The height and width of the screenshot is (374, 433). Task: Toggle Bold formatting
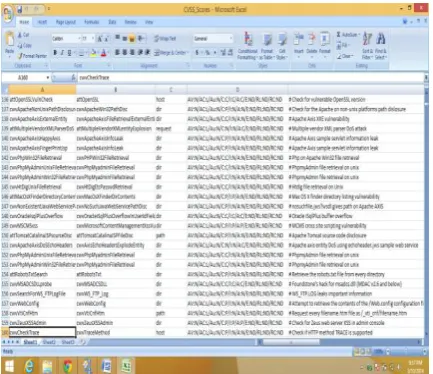pyautogui.click(x=55, y=53)
